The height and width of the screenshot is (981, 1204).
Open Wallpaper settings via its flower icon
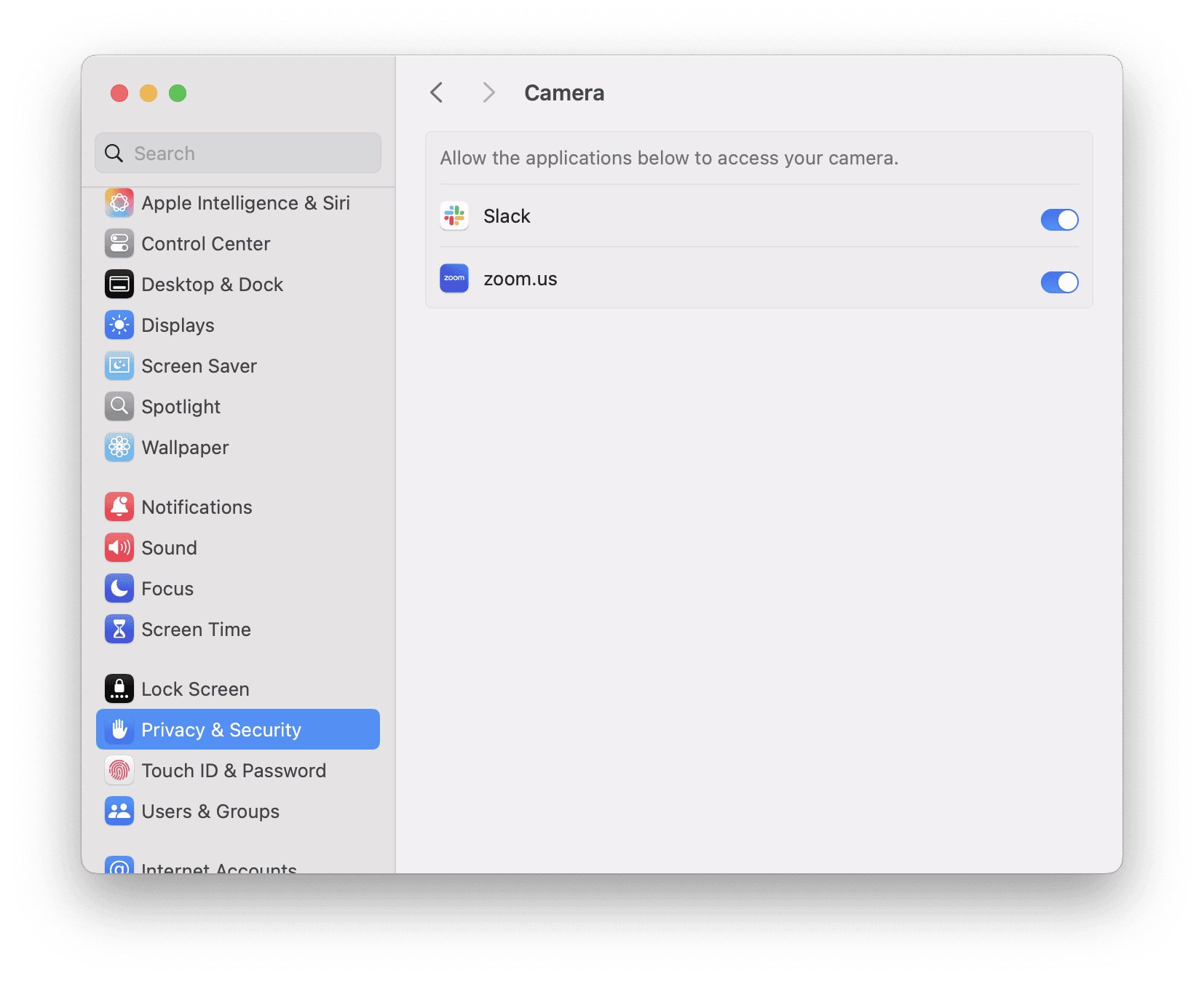(119, 447)
